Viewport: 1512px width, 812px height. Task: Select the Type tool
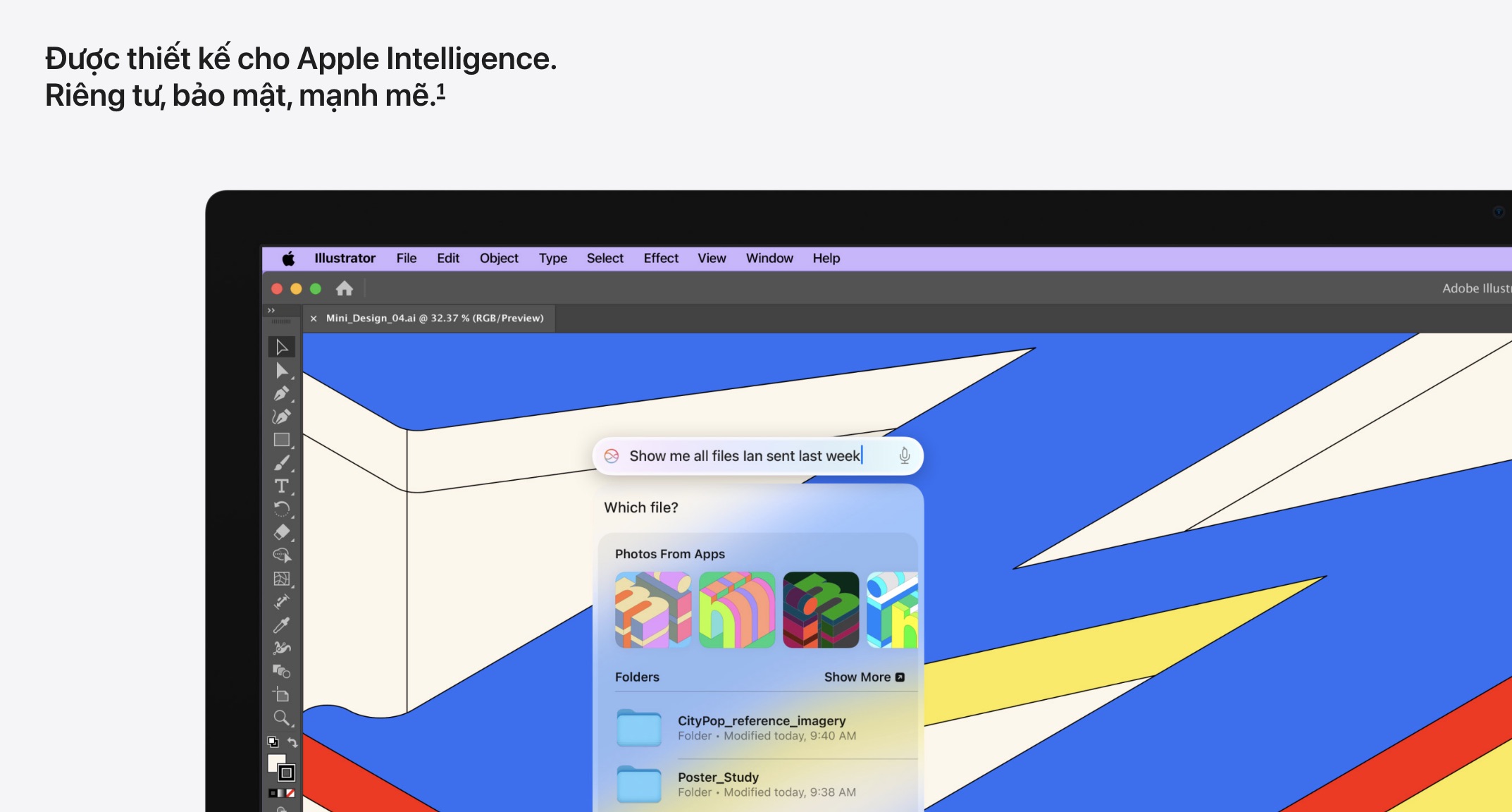click(281, 486)
